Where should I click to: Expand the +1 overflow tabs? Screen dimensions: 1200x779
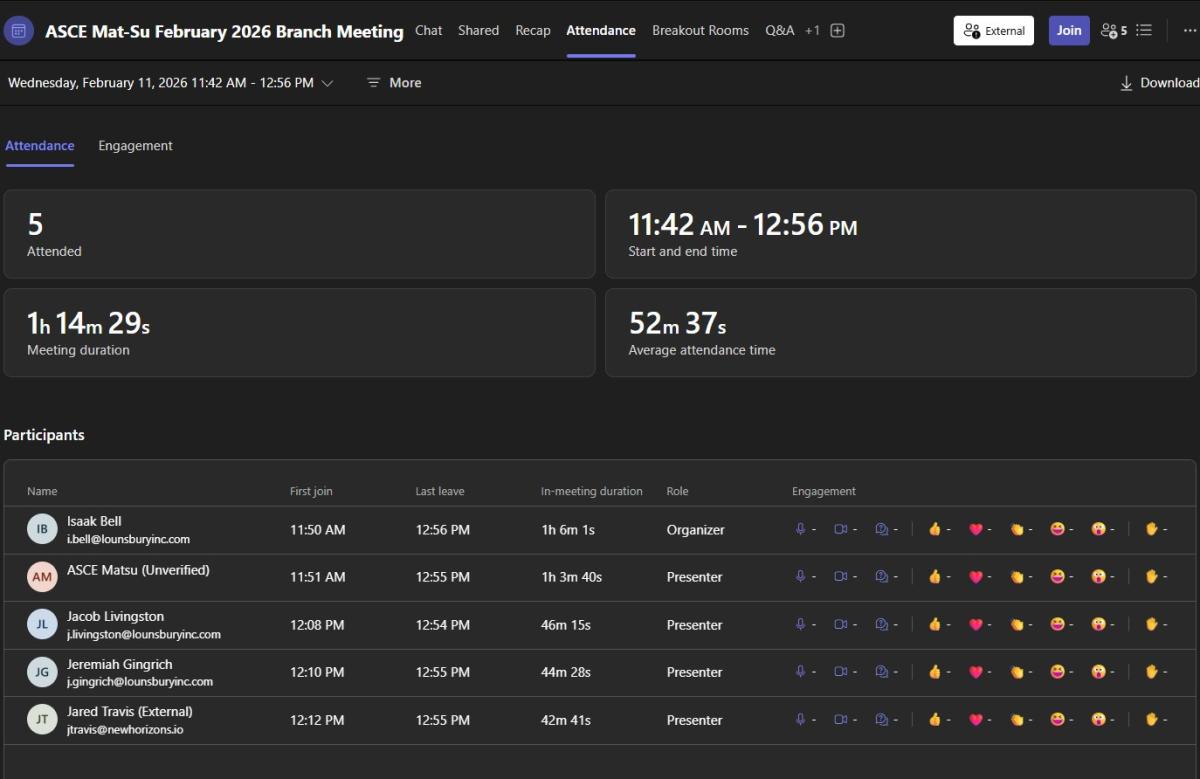coord(812,31)
